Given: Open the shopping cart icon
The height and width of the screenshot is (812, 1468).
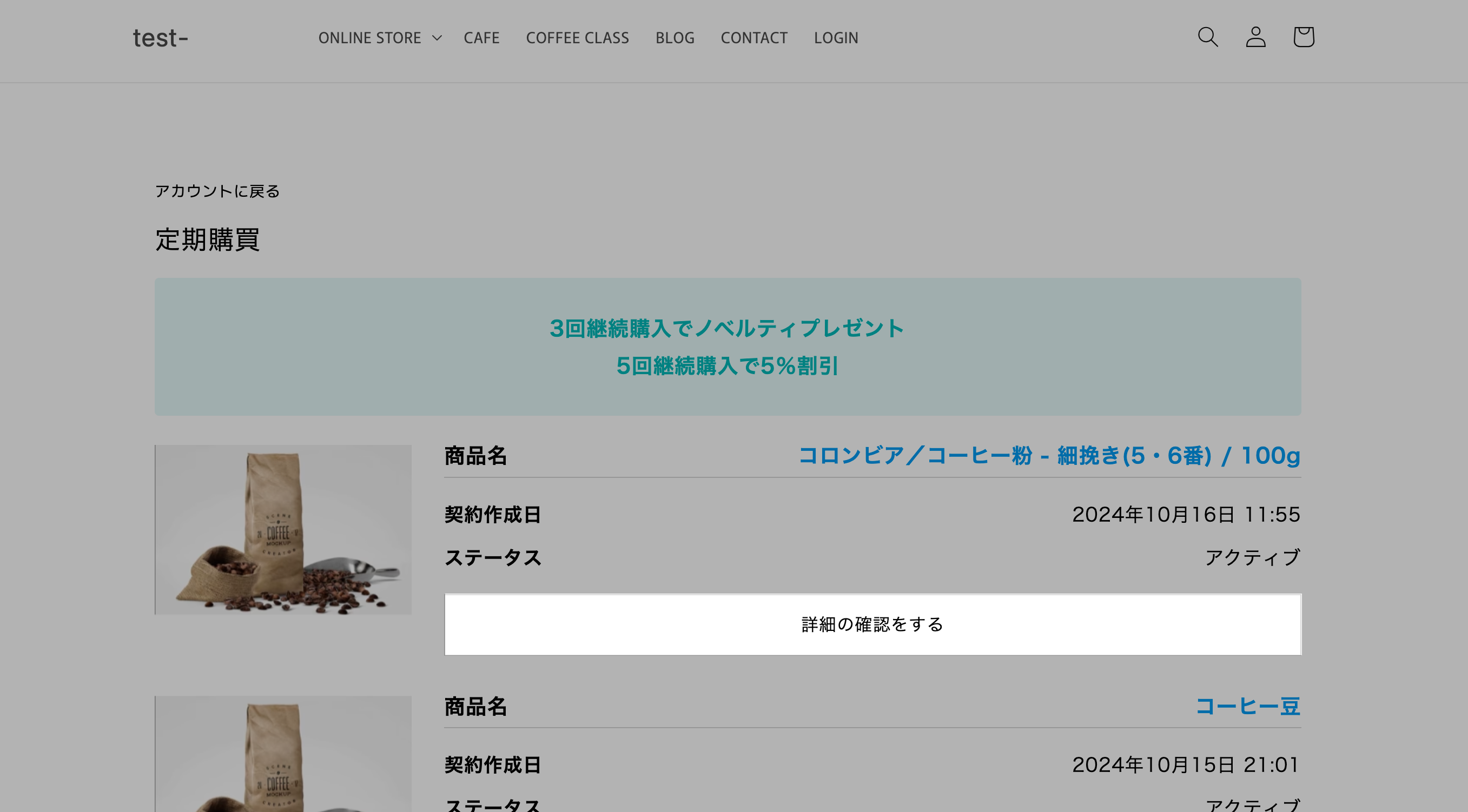Looking at the screenshot, I should click(1304, 38).
